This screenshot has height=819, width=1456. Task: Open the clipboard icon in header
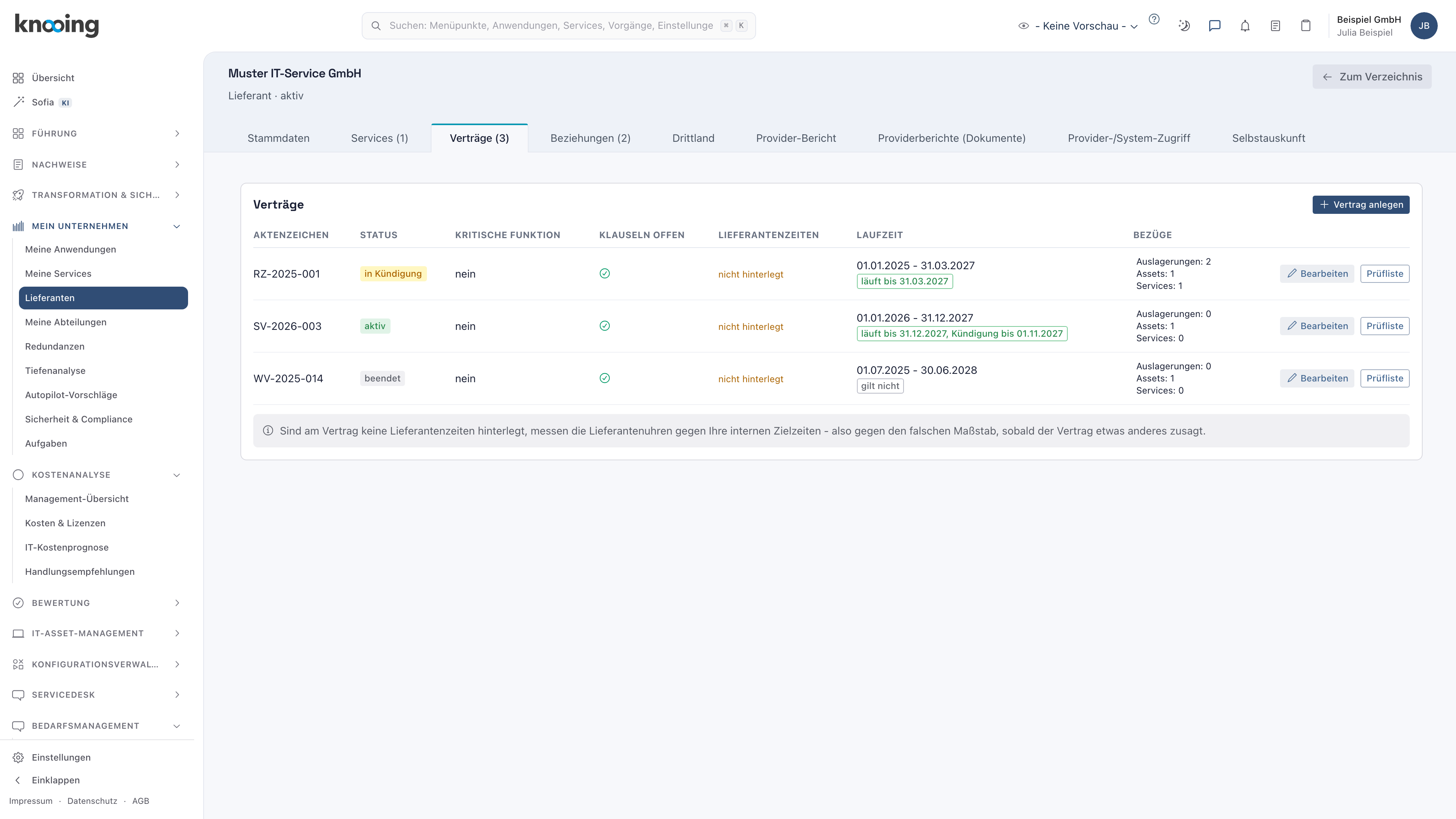pyautogui.click(x=1305, y=25)
